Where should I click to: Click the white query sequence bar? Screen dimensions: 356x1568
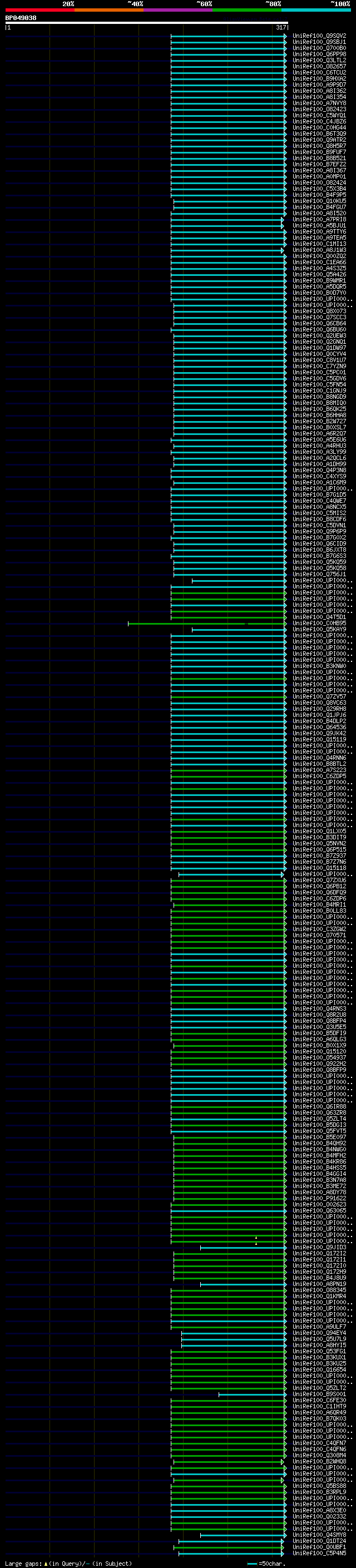pyautogui.click(x=147, y=22)
